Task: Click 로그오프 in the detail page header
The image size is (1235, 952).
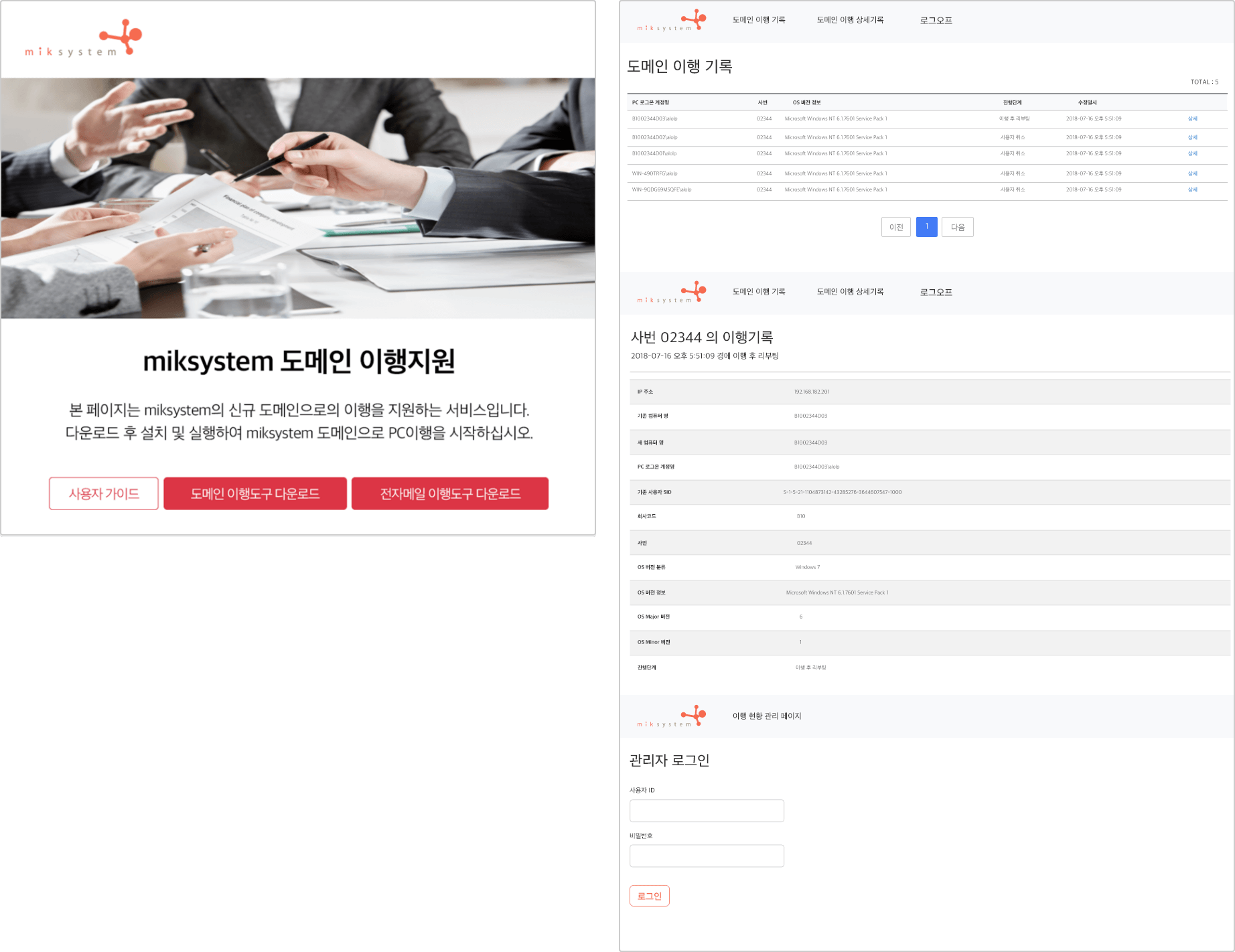Action: [936, 293]
